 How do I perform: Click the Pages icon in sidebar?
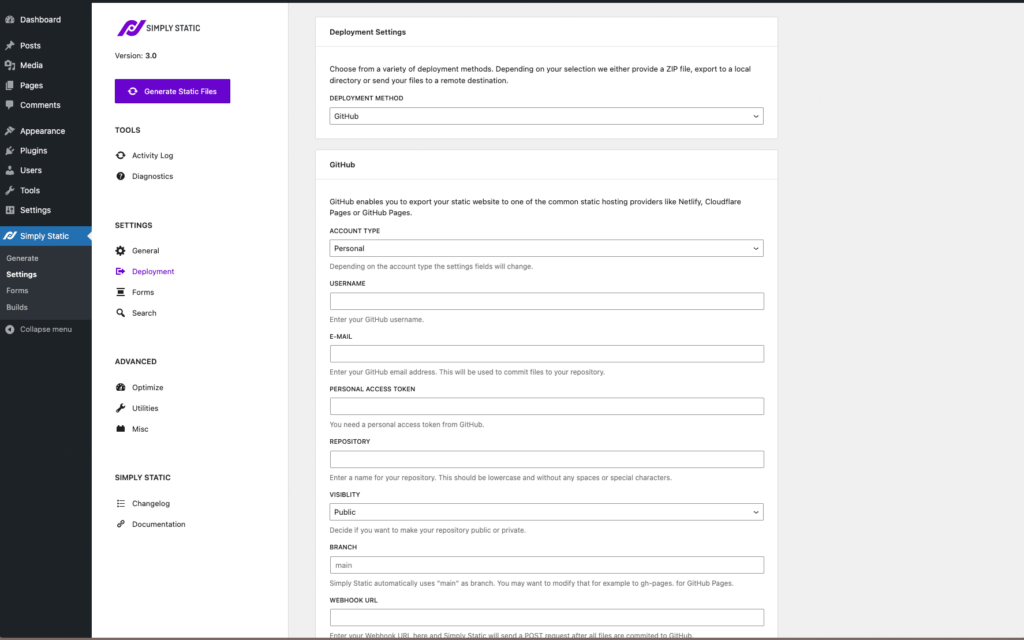click(x=10, y=86)
